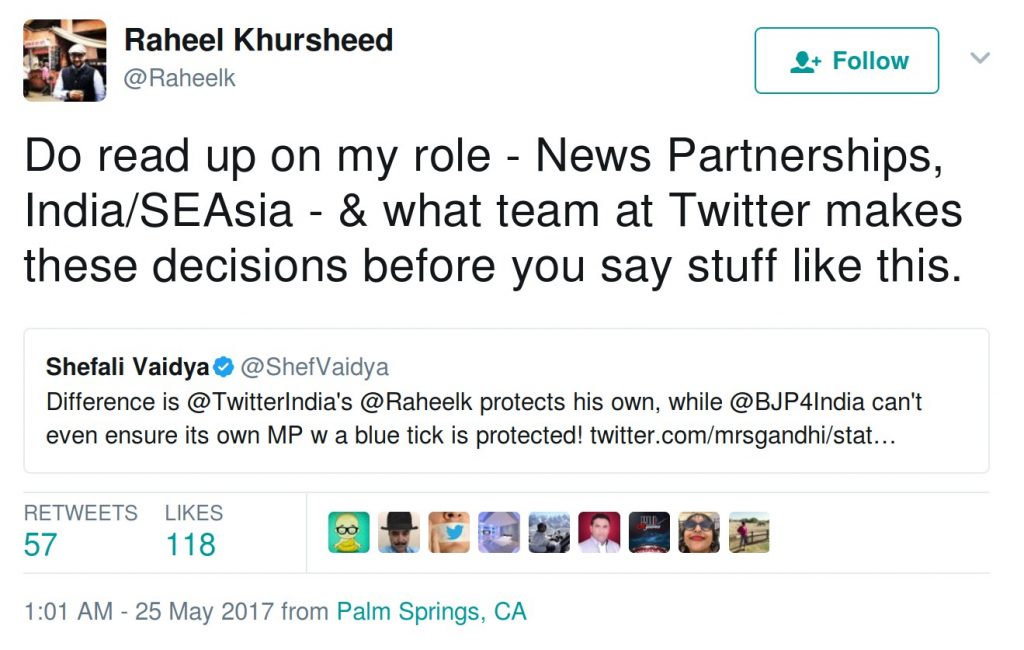The image size is (1024, 650).
Task: Open the avatar of woman with sunglasses
Action: (x=699, y=532)
